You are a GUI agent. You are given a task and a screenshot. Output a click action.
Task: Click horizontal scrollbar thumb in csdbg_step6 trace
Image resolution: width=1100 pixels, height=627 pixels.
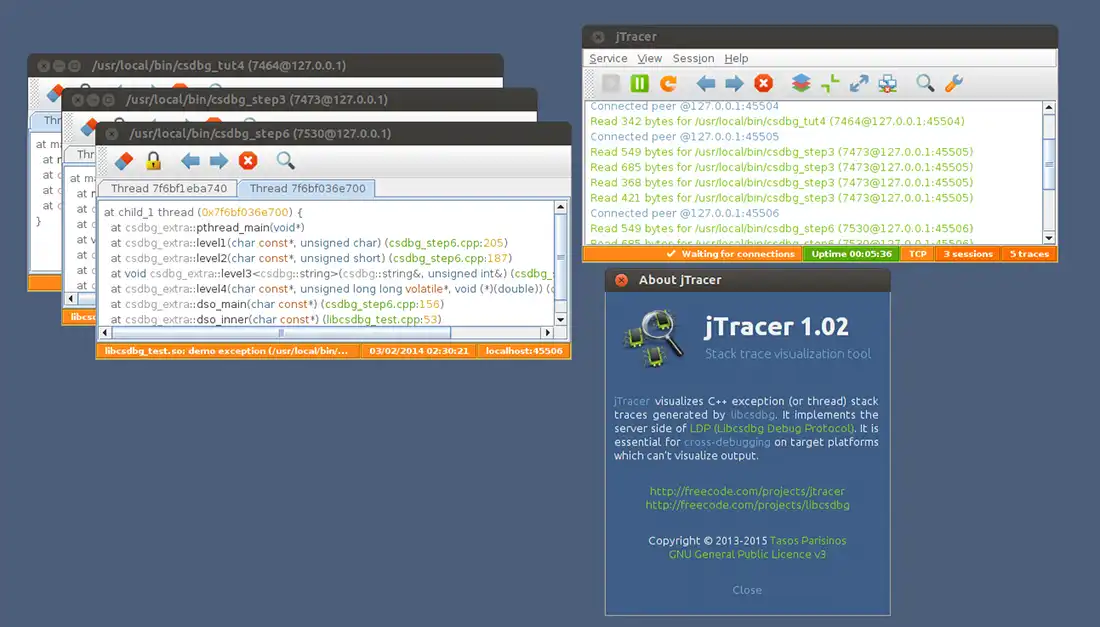[281, 332]
